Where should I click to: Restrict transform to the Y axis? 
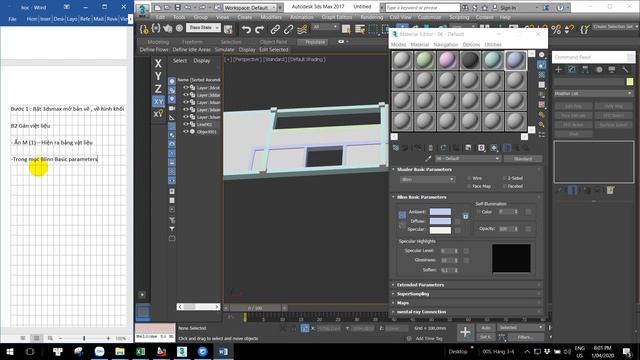coord(158,76)
